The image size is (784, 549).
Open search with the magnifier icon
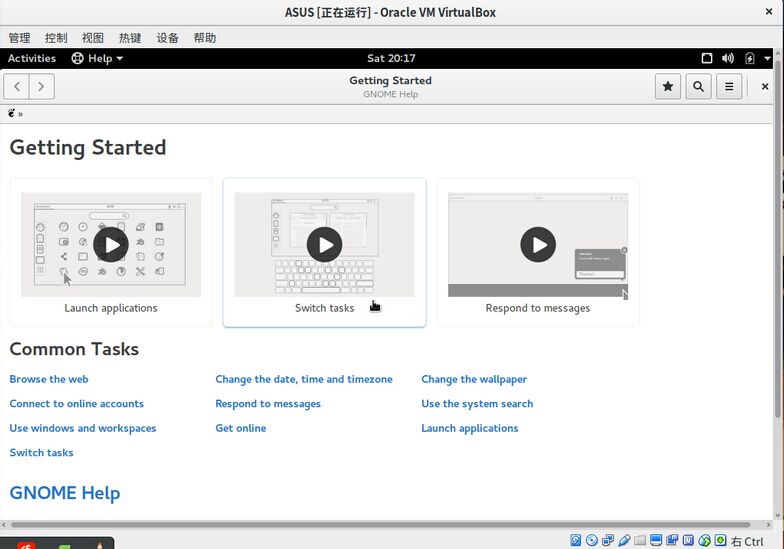click(698, 86)
